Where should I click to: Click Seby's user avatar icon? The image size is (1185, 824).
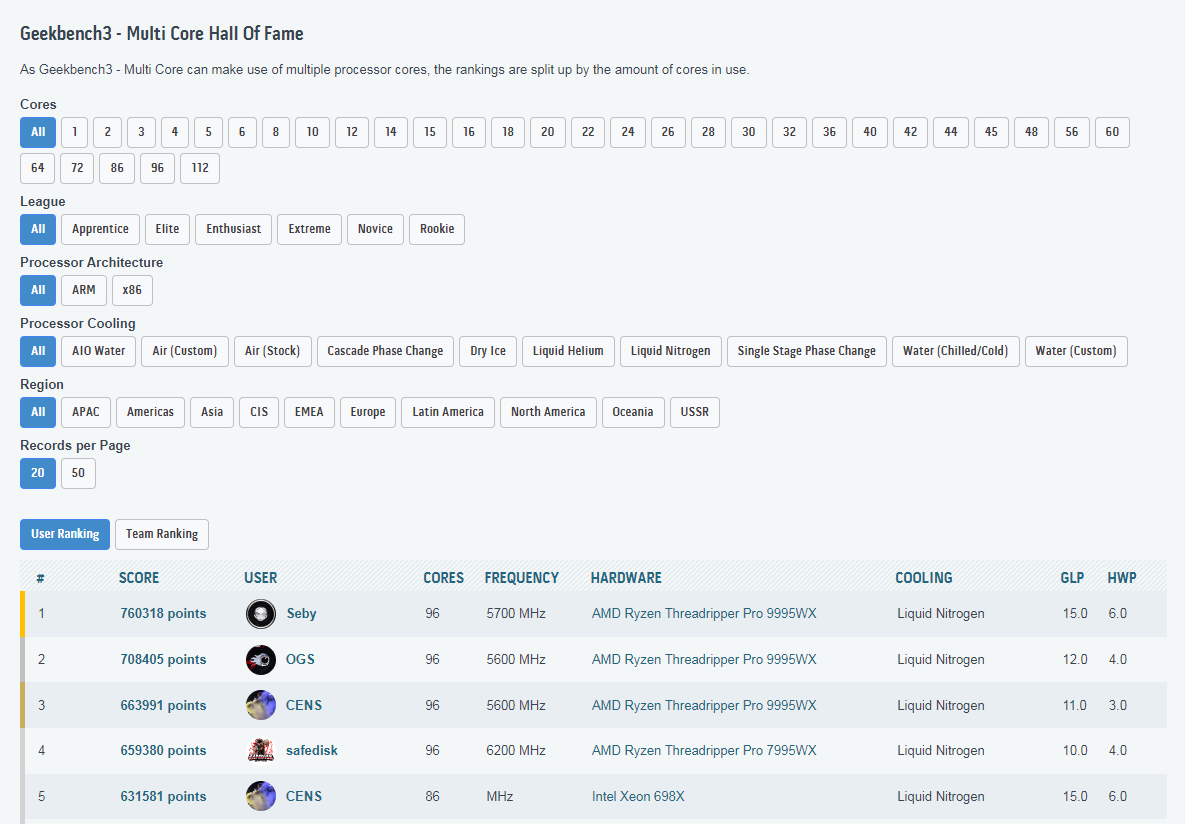pos(261,614)
